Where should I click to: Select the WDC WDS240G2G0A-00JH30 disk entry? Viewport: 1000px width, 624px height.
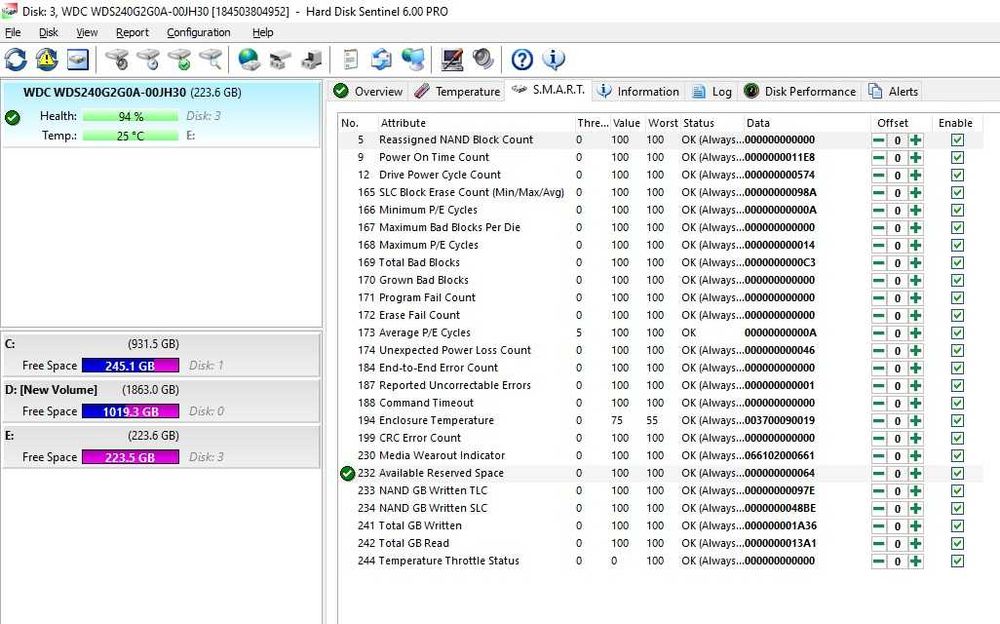point(161,114)
